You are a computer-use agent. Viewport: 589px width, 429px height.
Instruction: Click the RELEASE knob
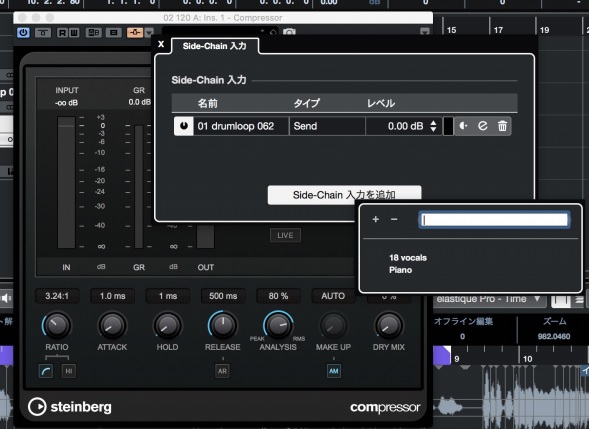point(222,325)
